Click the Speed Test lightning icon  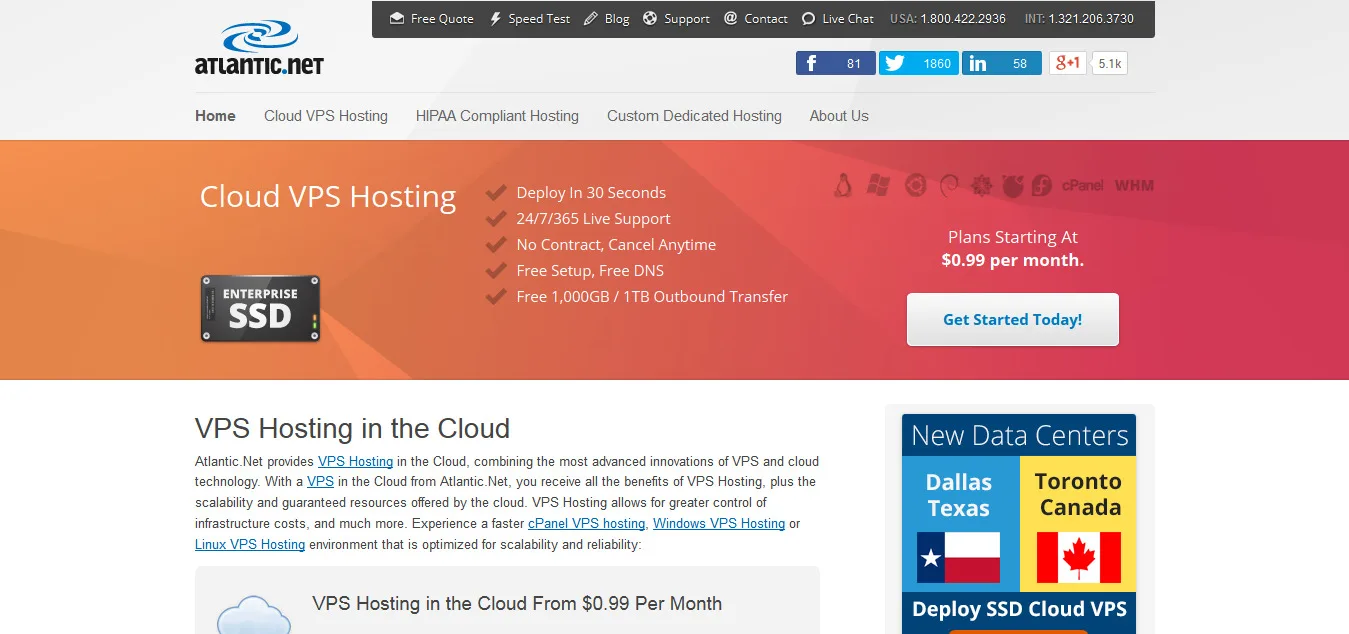pyautogui.click(x=495, y=19)
